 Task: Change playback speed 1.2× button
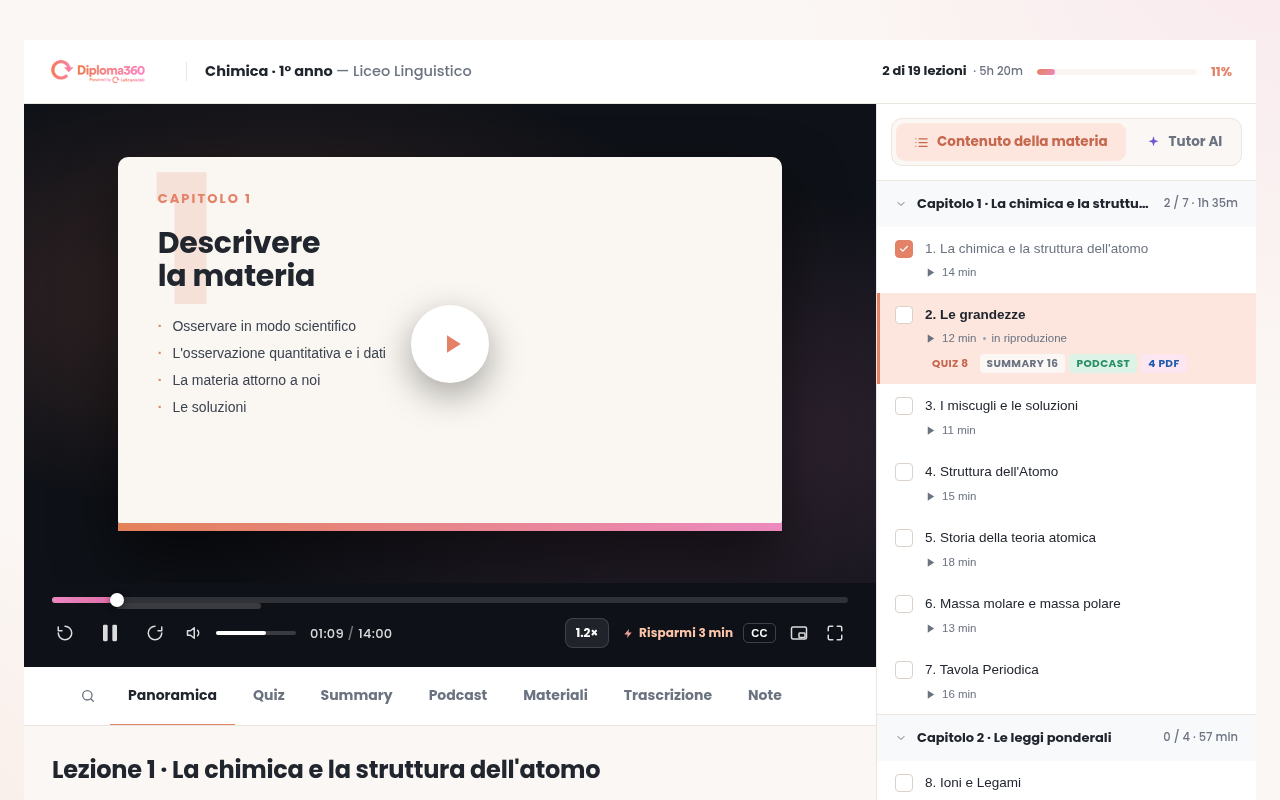pyautogui.click(x=587, y=633)
